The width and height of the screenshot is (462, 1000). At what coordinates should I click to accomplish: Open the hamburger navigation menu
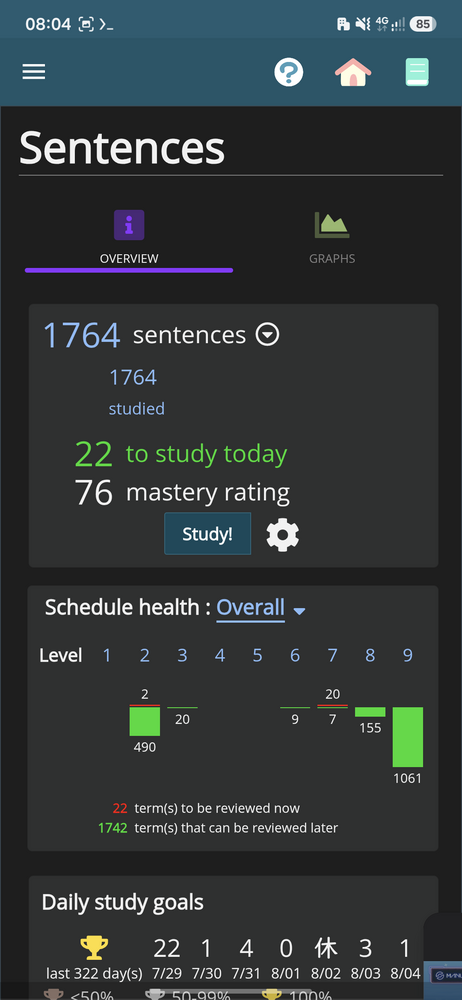[x=34, y=72]
